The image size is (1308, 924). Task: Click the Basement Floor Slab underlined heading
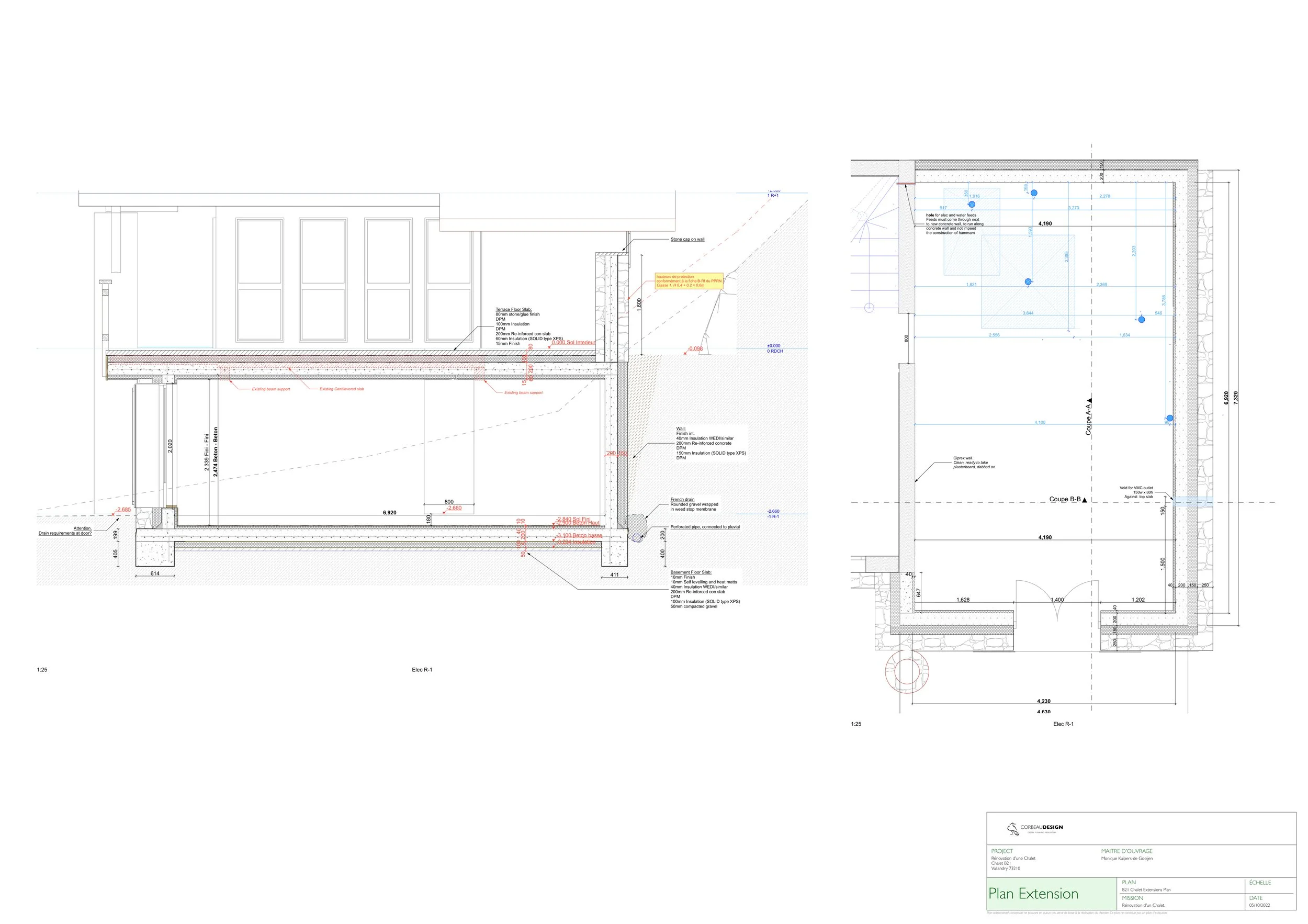tap(691, 572)
